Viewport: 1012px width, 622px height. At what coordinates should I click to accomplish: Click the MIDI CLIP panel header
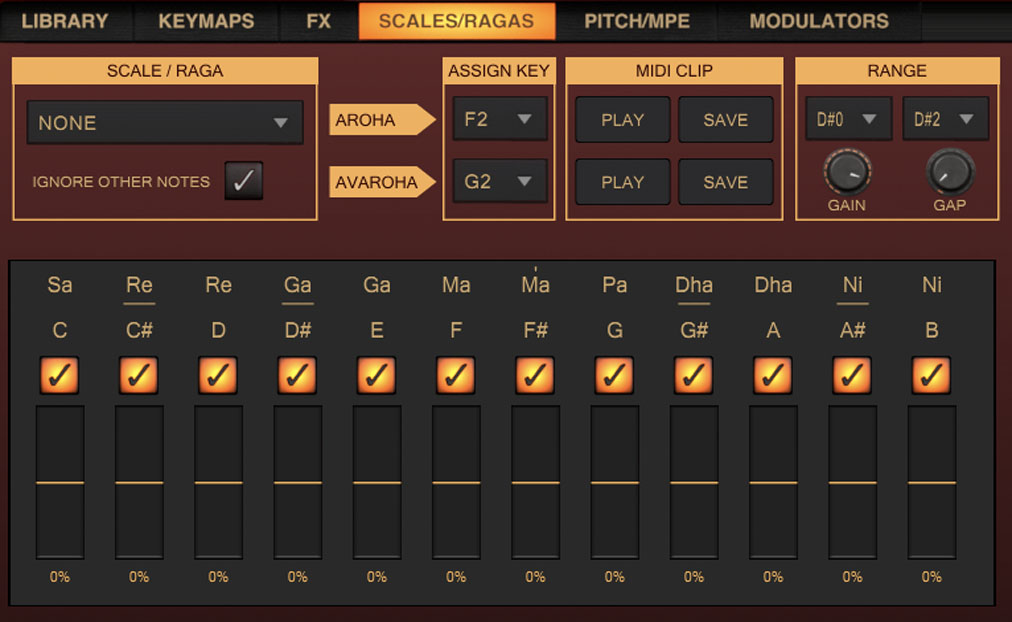tap(674, 70)
